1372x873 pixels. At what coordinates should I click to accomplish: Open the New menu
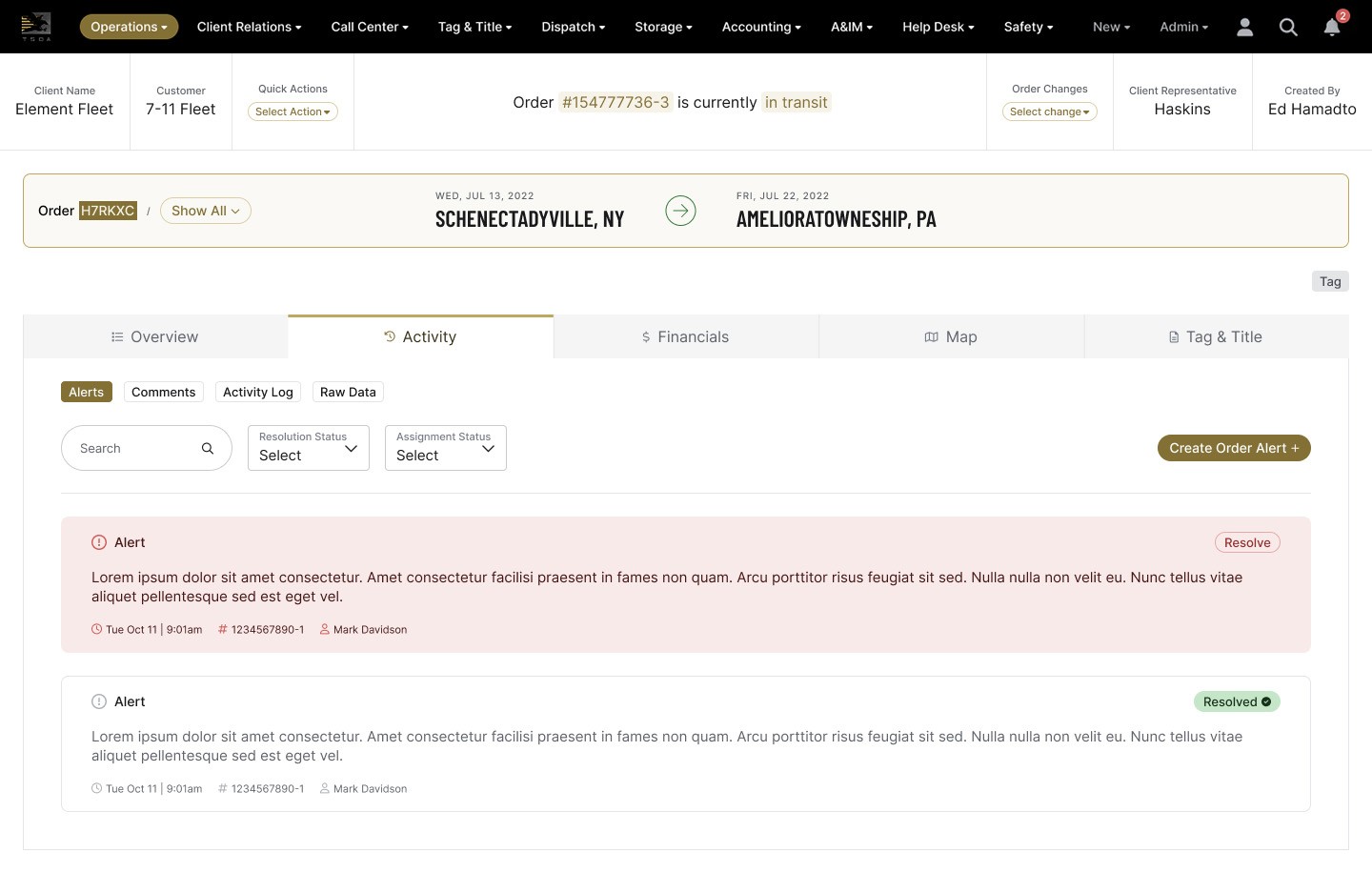[x=1111, y=27]
